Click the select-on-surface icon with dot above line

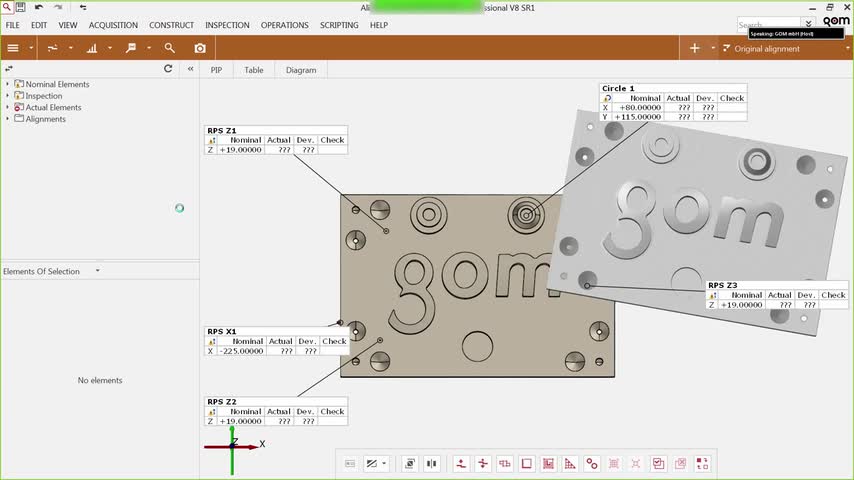pos(461,464)
